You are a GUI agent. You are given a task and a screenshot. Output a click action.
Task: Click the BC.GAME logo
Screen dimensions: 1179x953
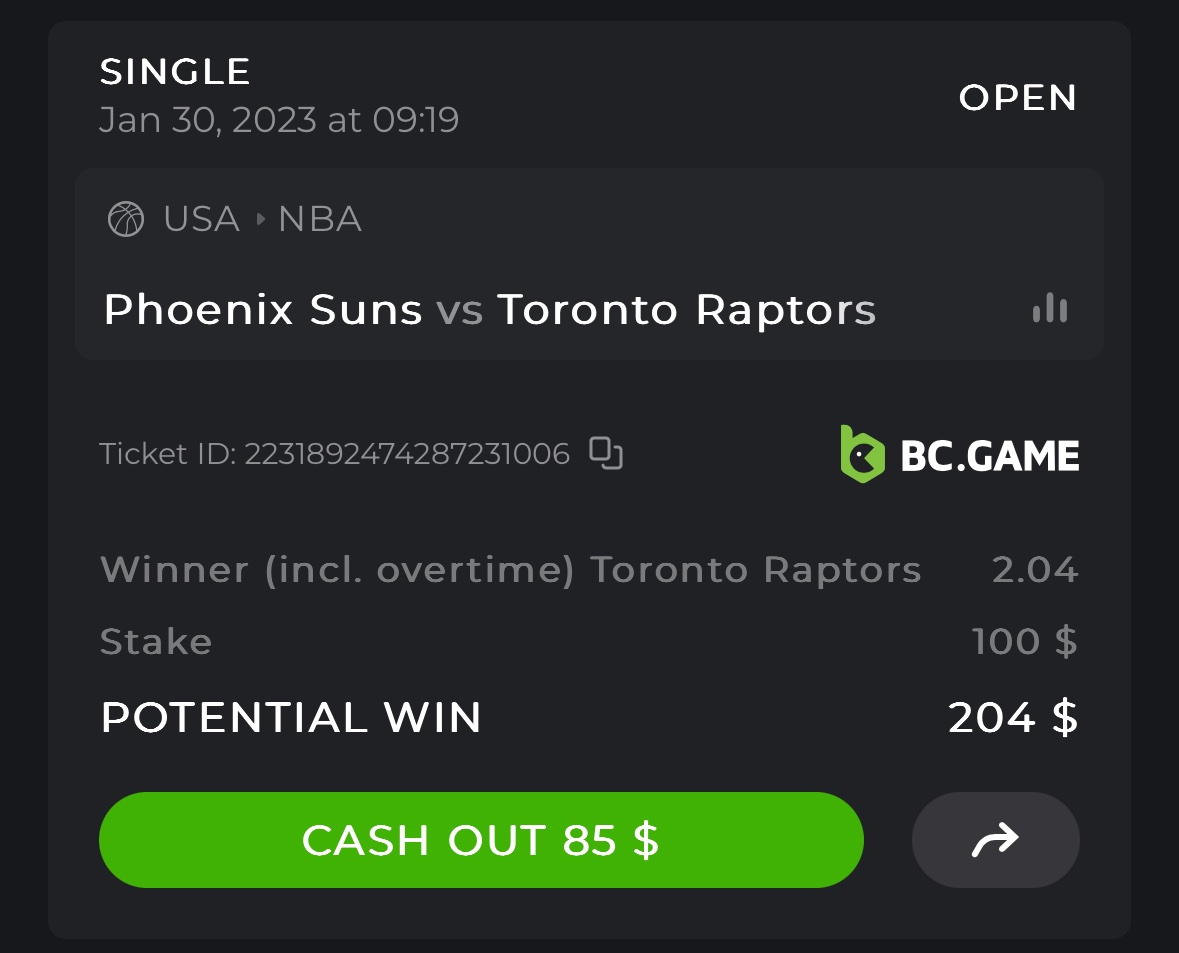959,455
